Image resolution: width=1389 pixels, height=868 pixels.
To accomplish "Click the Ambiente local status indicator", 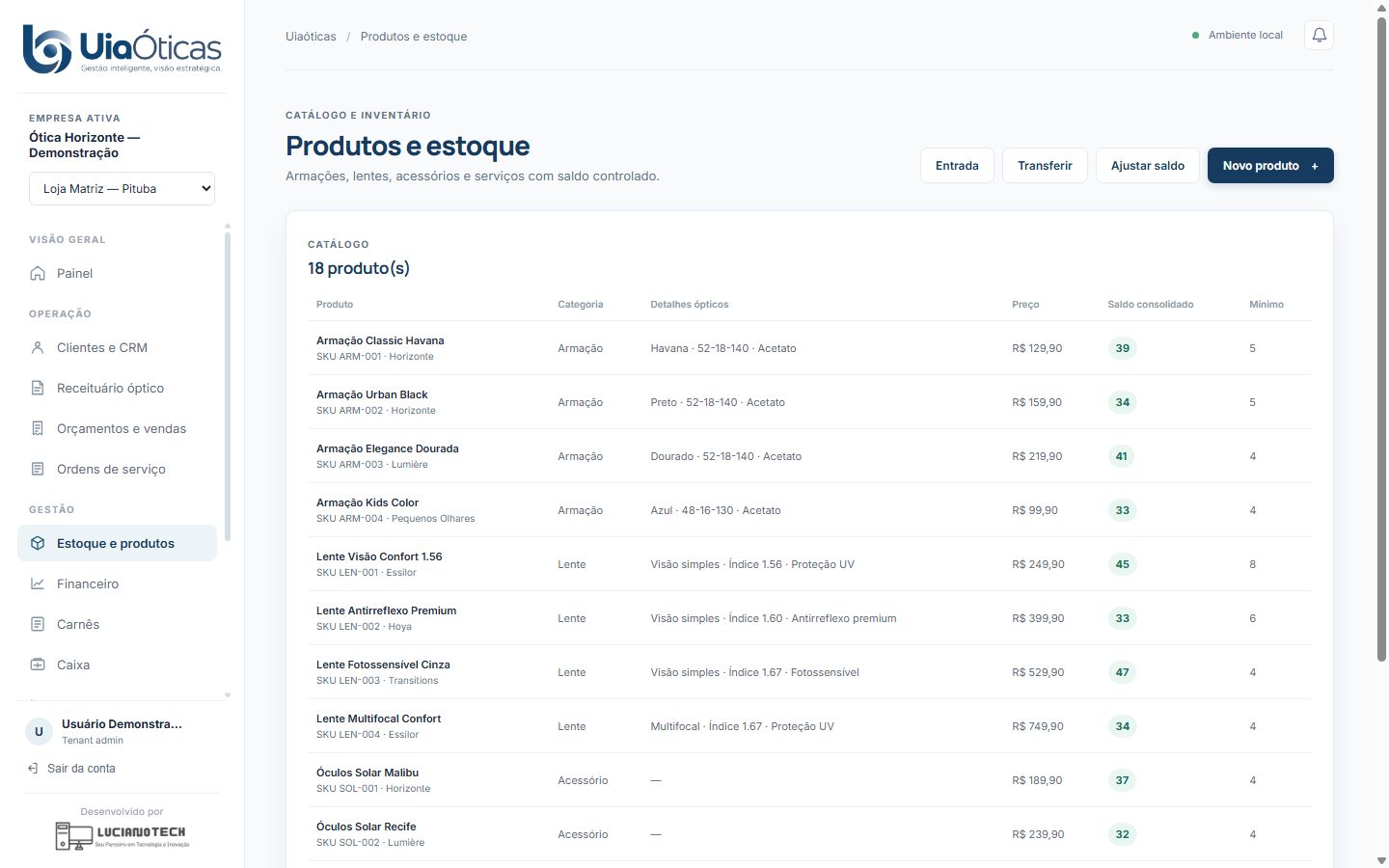I will 1238,36.
